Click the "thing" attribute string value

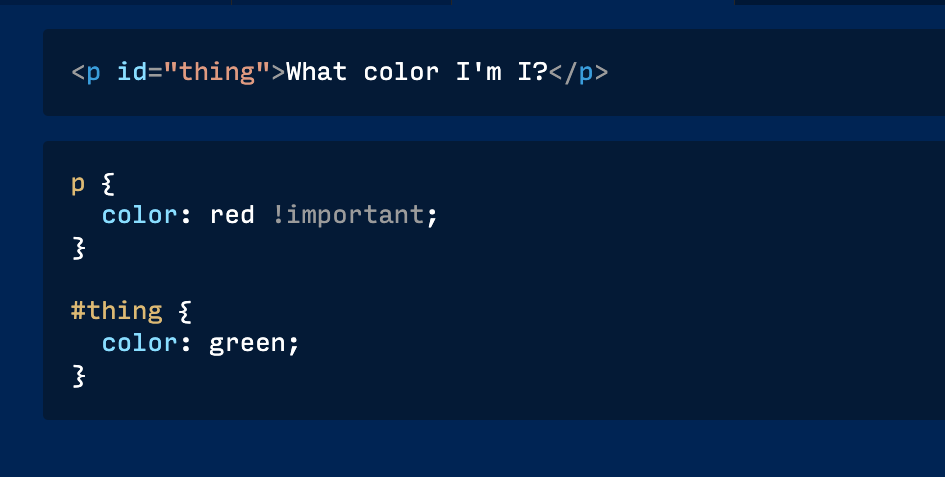click(217, 73)
